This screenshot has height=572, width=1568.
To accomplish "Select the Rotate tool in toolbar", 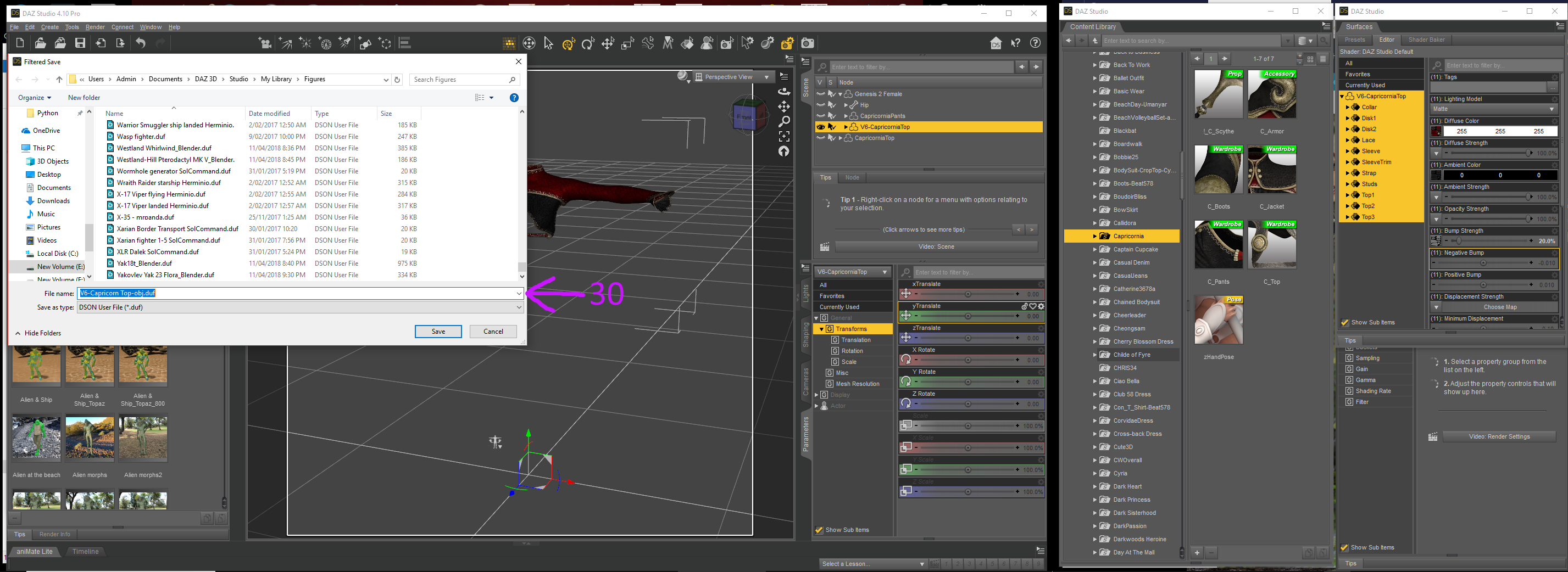I will [588, 43].
